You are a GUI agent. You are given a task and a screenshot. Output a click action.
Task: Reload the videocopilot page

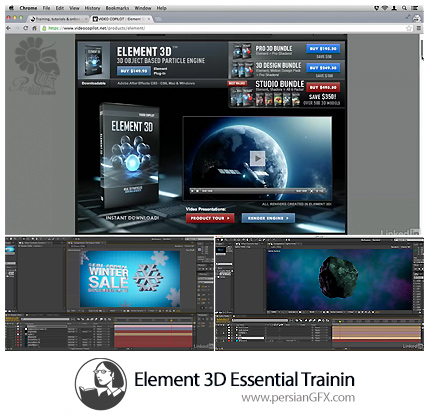click(x=26, y=28)
